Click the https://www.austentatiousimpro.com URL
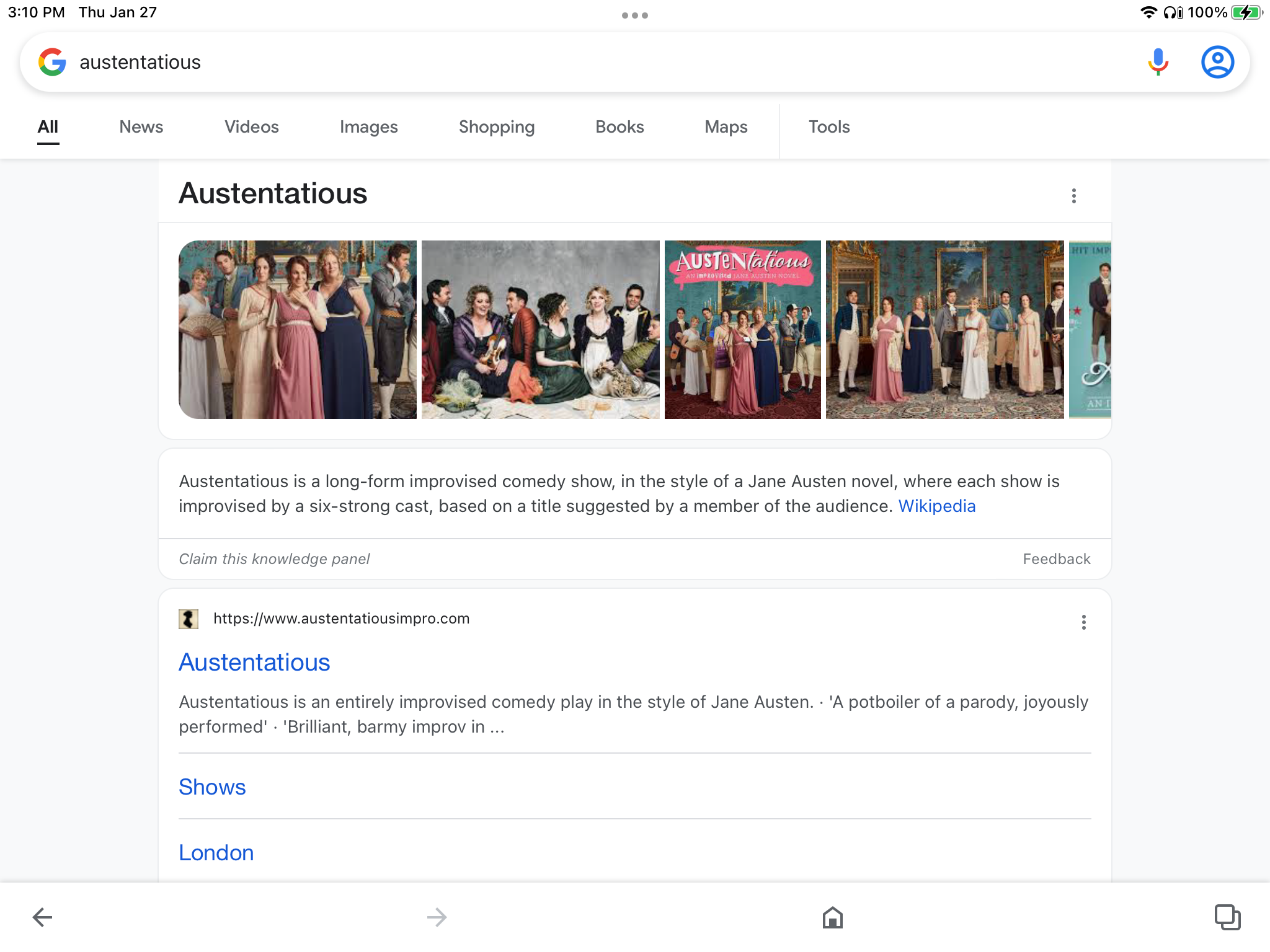 pyautogui.click(x=341, y=619)
